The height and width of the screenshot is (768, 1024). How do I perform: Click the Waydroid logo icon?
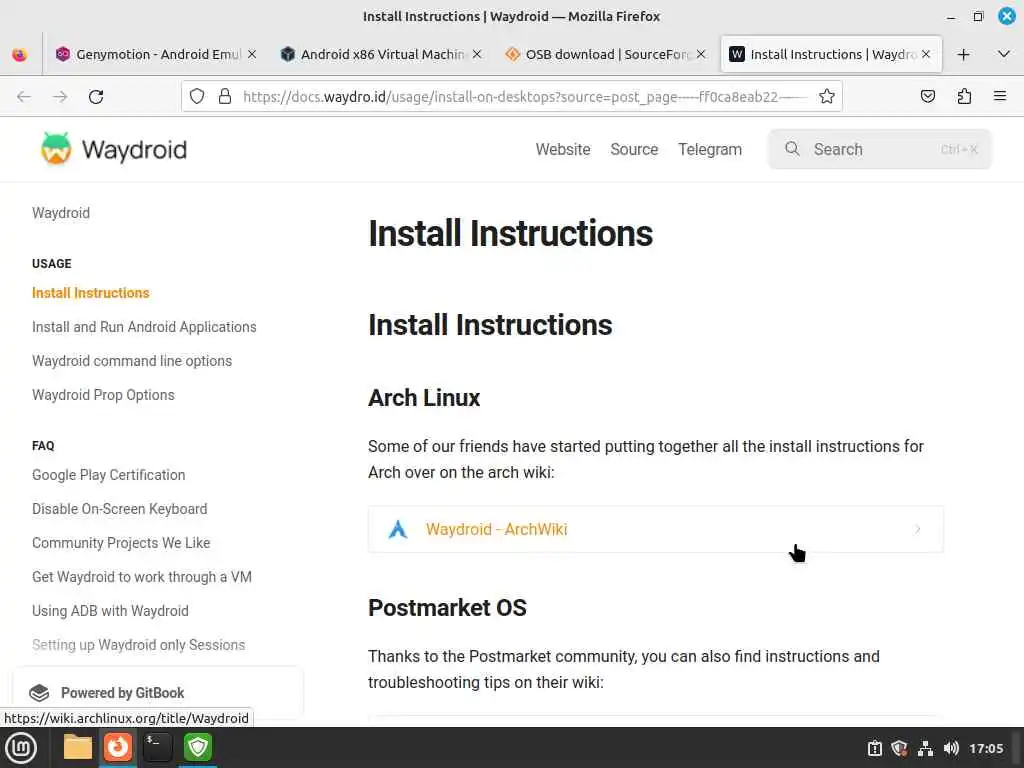point(56,149)
